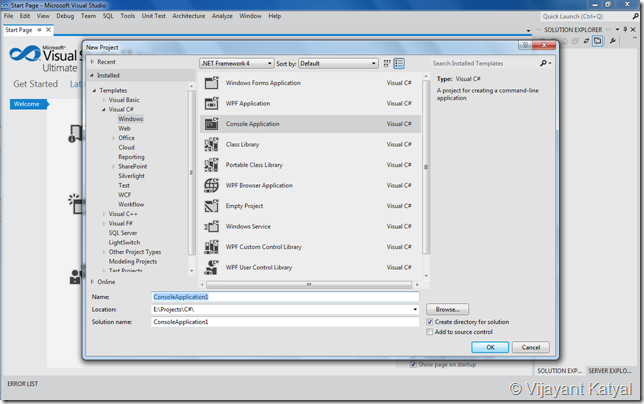The width and height of the screenshot is (644, 404).
Task: Open the Debug menu
Action: 65,16
